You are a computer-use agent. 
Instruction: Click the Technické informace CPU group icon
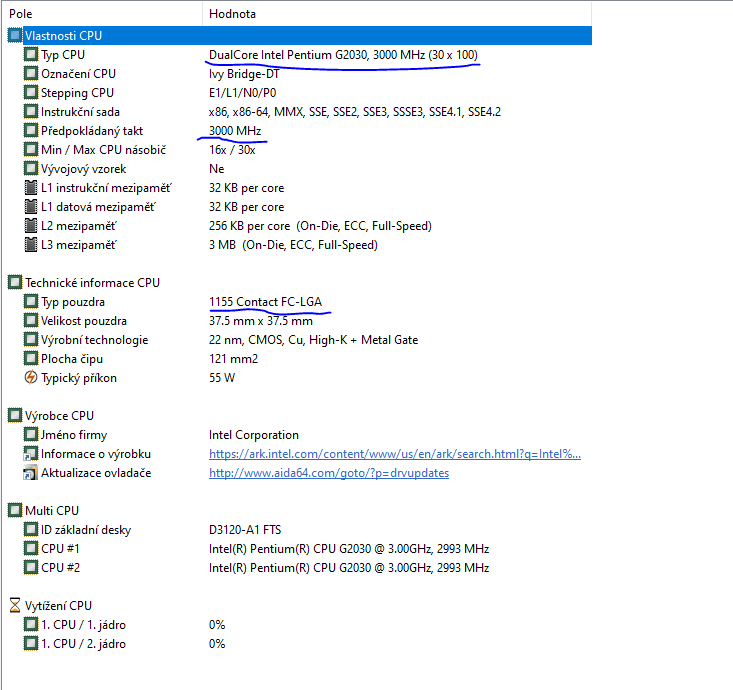pos(15,282)
